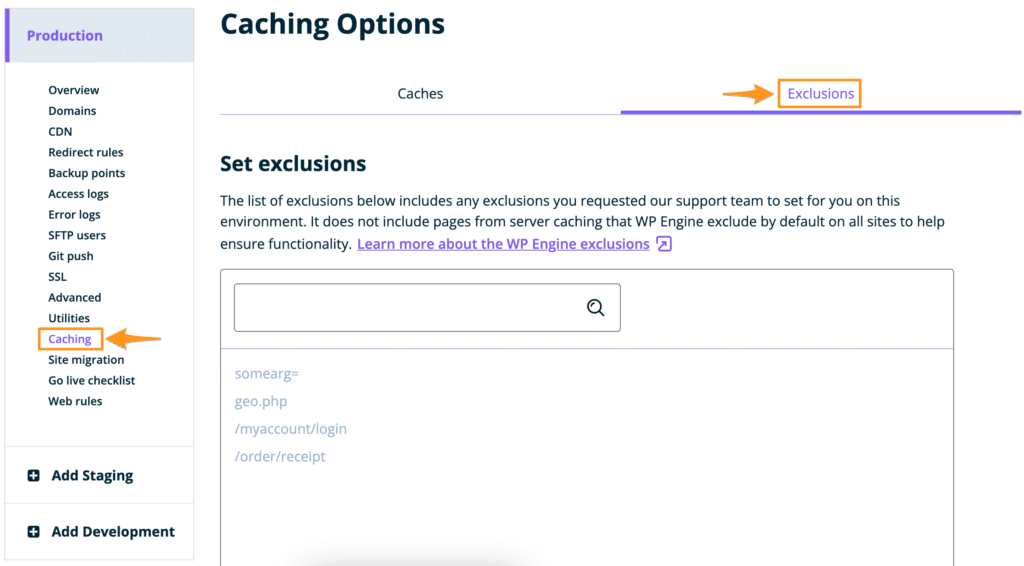Click the external link icon beside Learn more
Image resolution: width=1024 pixels, height=566 pixels.
664,244
